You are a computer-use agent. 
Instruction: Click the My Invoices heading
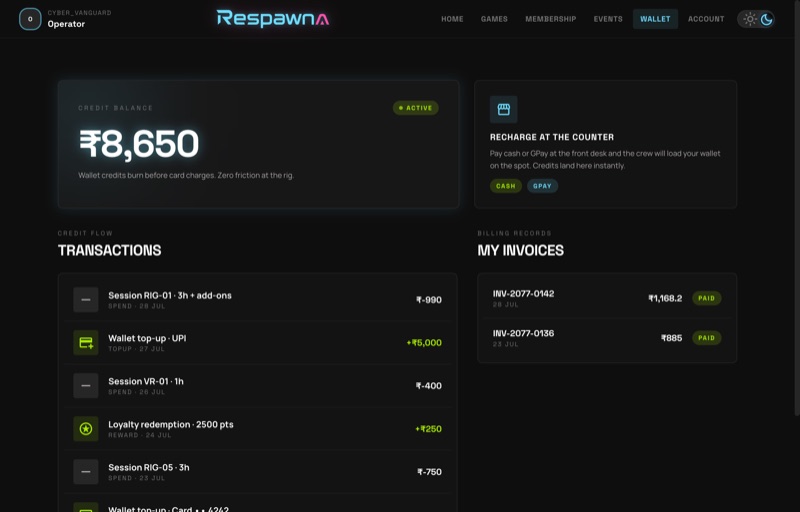pyautogui.click(x=520, y=250)
